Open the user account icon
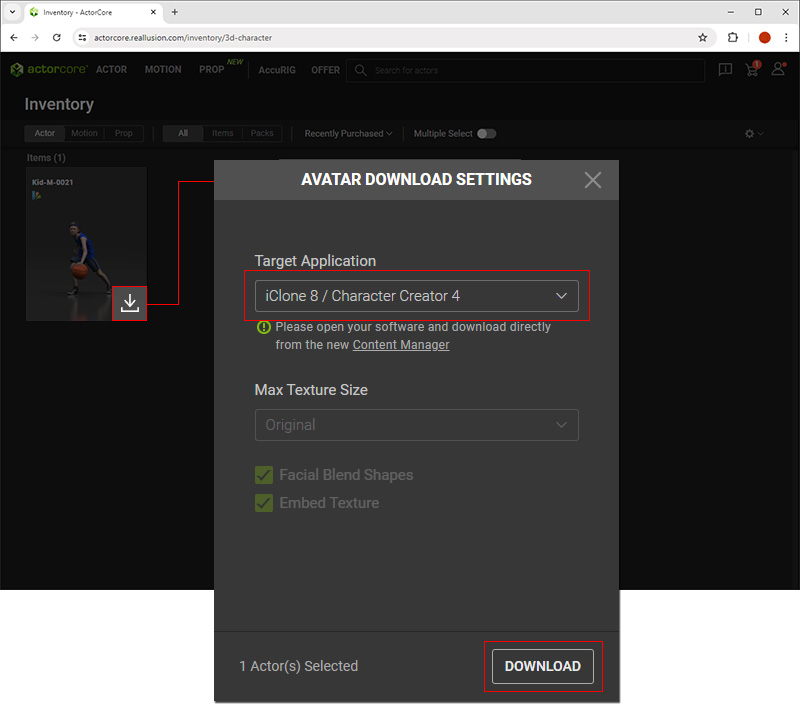 (x=779, y=69)
